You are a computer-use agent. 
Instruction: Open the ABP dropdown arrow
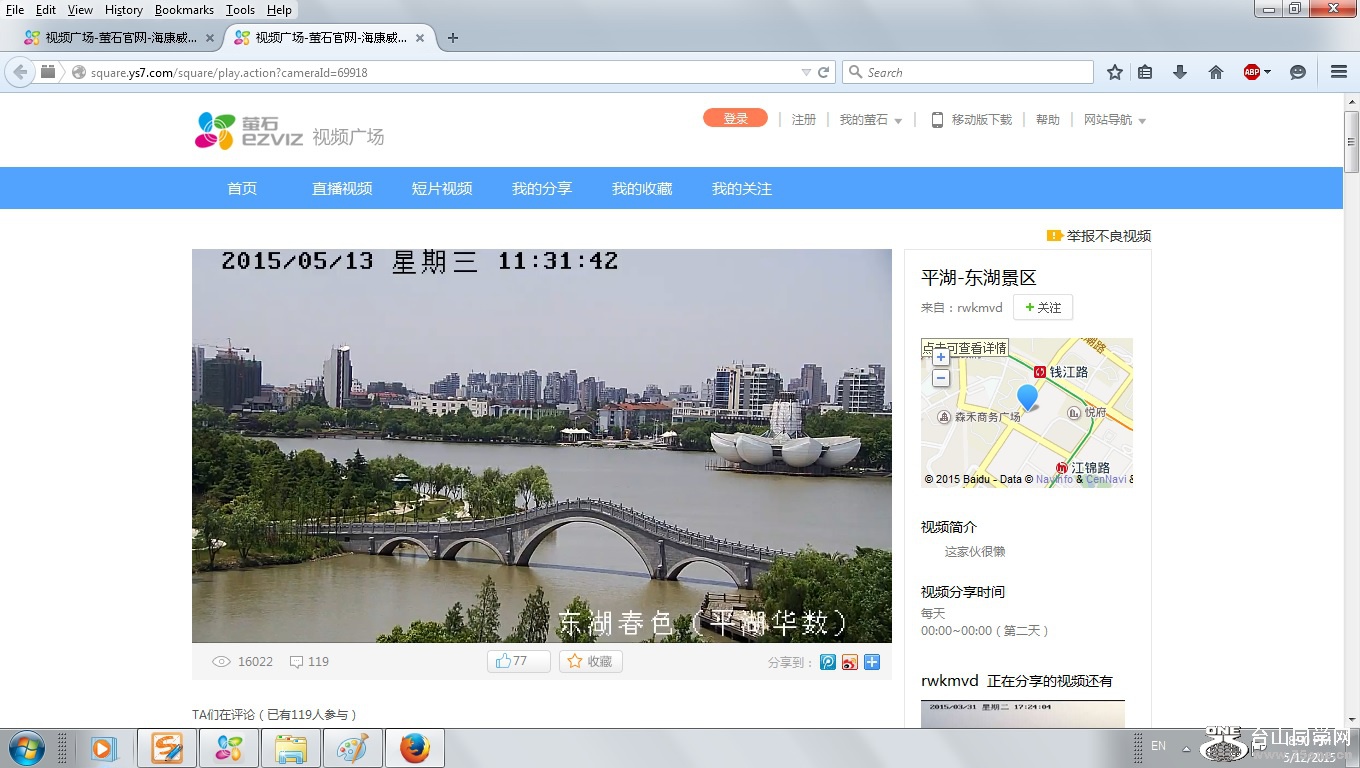click(x=1267, y=72)
